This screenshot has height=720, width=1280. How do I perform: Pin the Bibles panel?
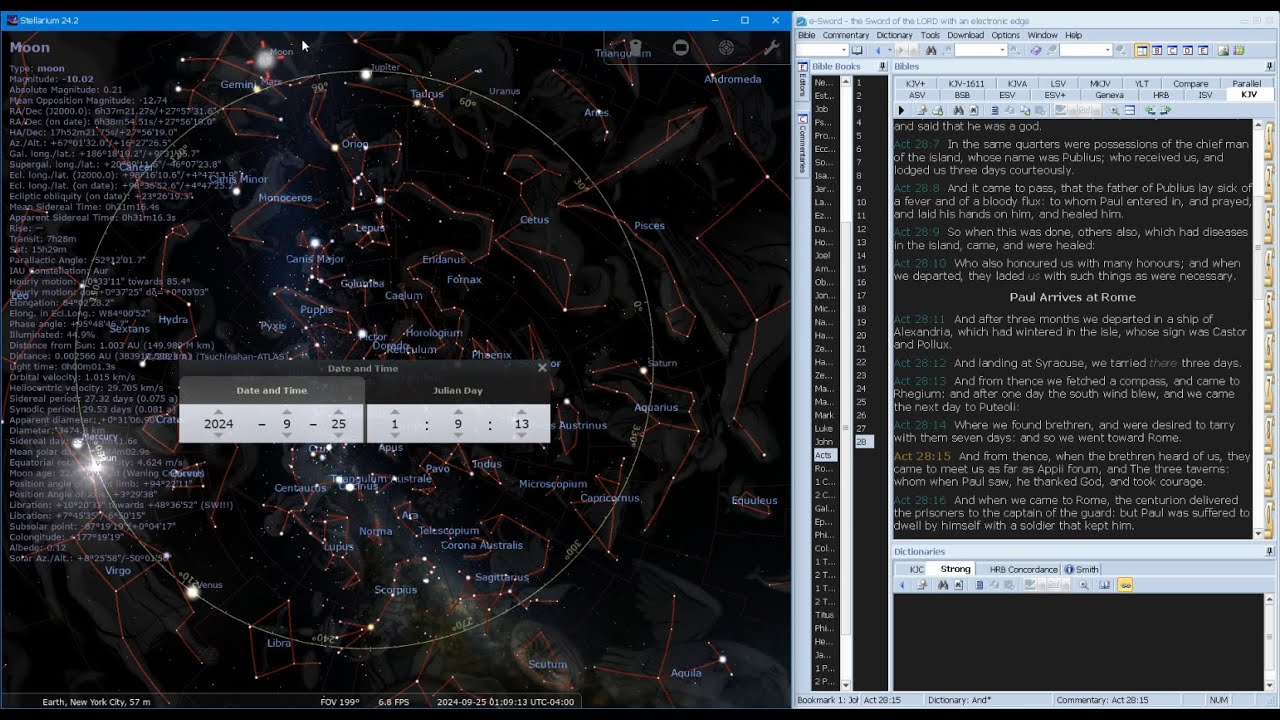1270,67
